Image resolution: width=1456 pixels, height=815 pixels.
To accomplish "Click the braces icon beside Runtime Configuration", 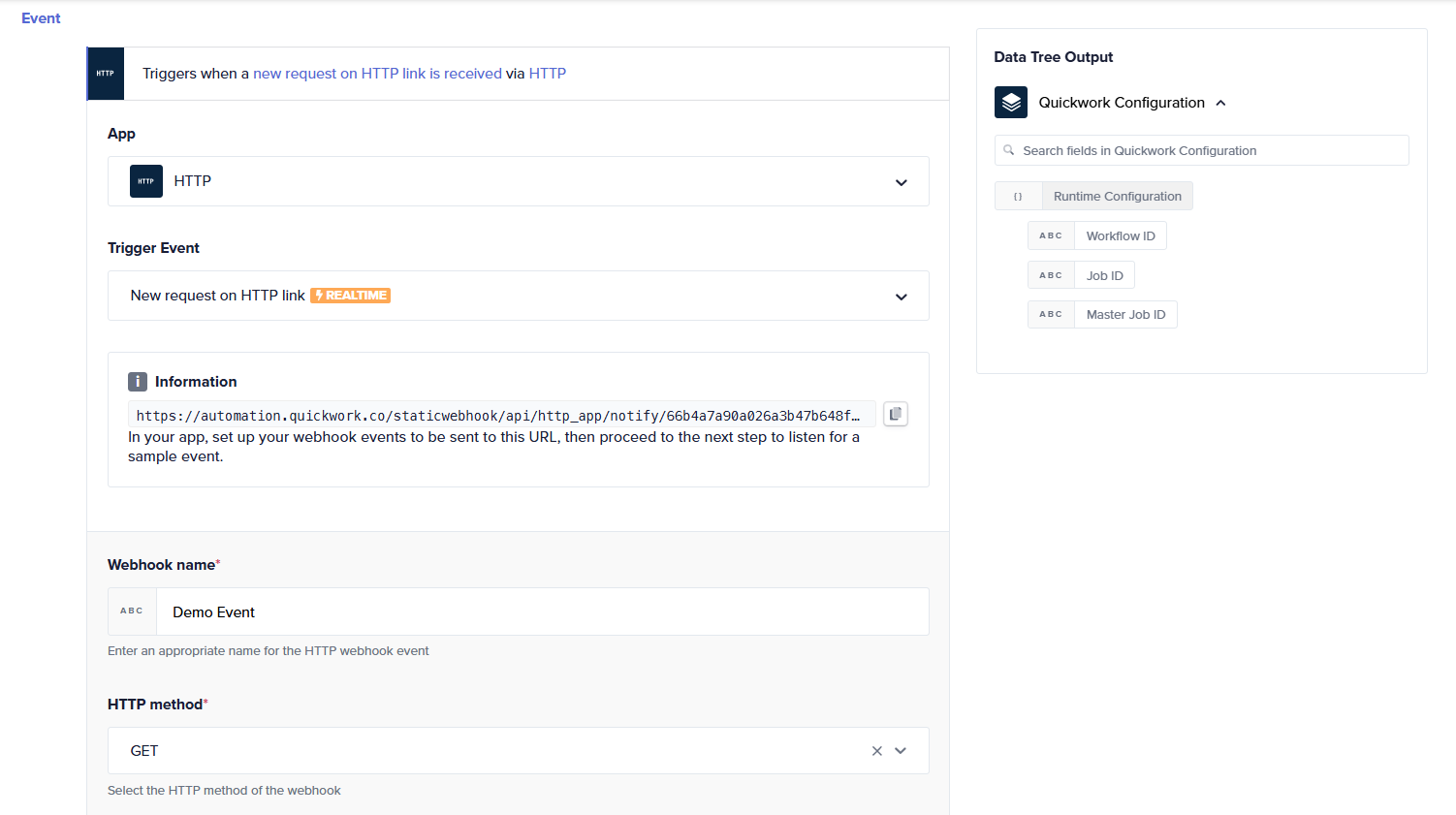I will [x=1018, y=197].
